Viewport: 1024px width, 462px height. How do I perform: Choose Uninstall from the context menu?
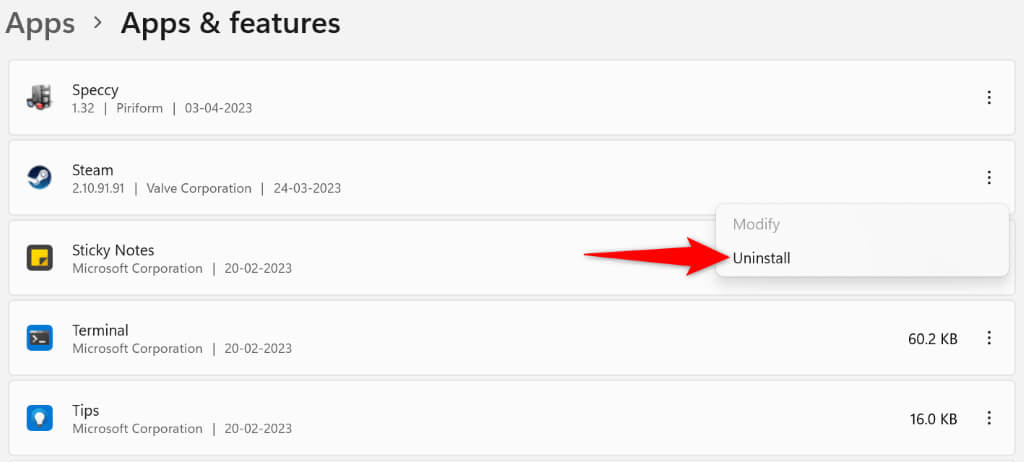point(762,258)
